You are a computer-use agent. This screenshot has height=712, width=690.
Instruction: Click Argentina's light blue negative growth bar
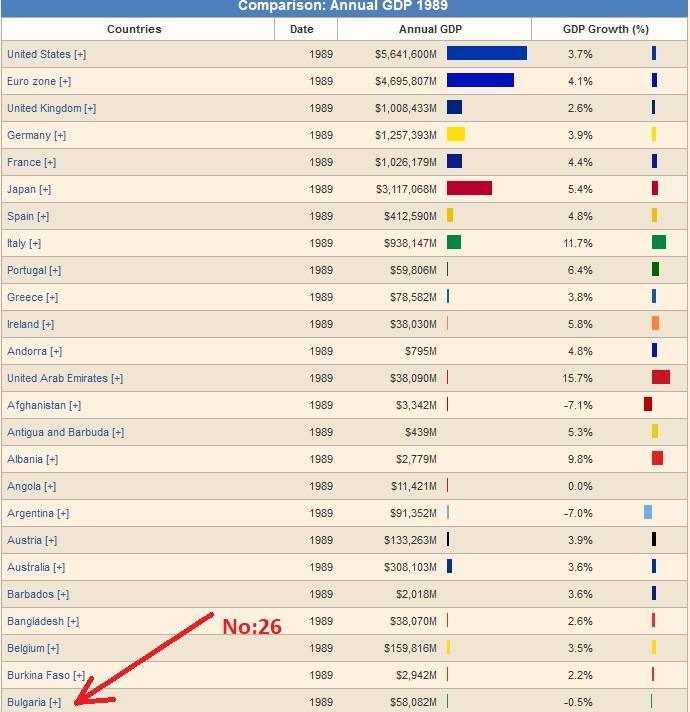point(648,512)
